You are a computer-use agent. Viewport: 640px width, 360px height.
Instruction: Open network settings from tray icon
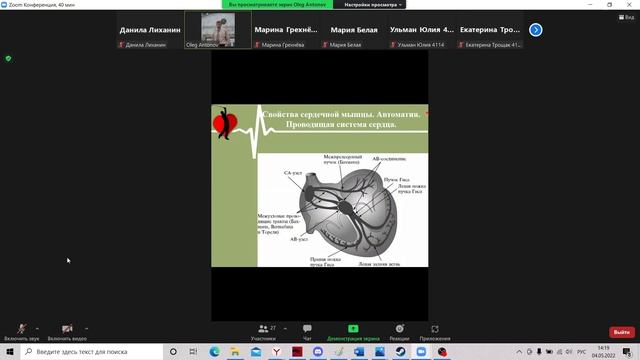560,351
